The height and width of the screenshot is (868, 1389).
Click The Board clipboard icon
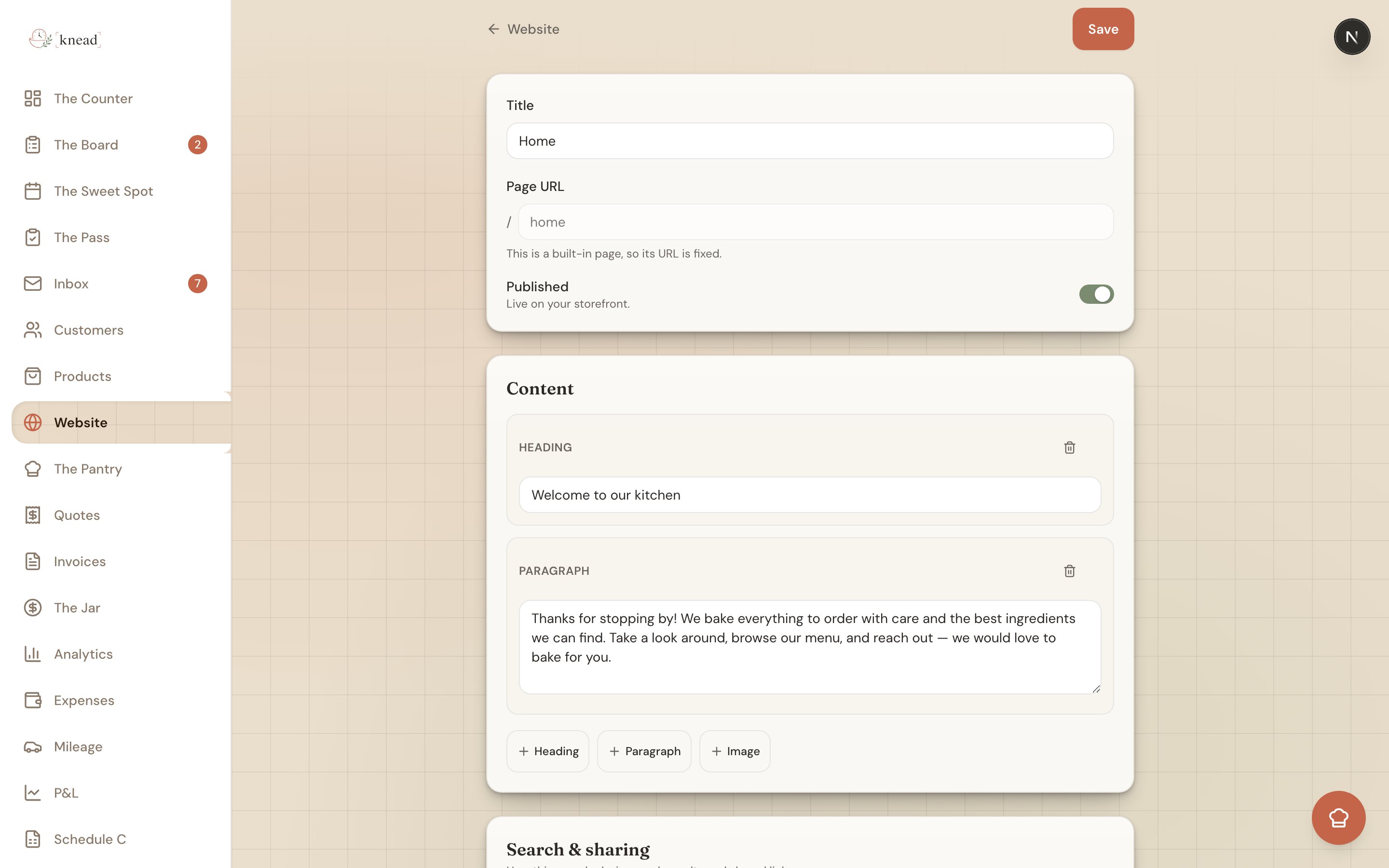click(33, 145)
